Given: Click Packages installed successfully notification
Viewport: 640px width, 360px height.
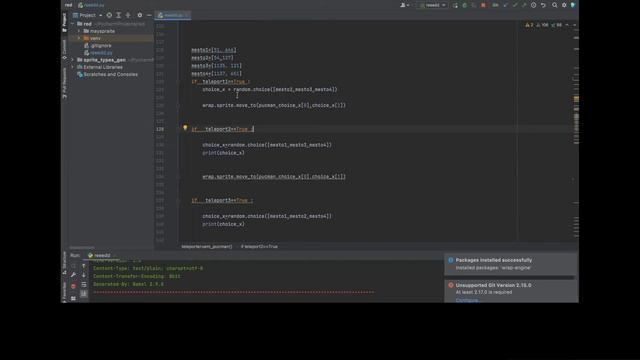Looking at the screenshot, I should [x=510, y=264].
